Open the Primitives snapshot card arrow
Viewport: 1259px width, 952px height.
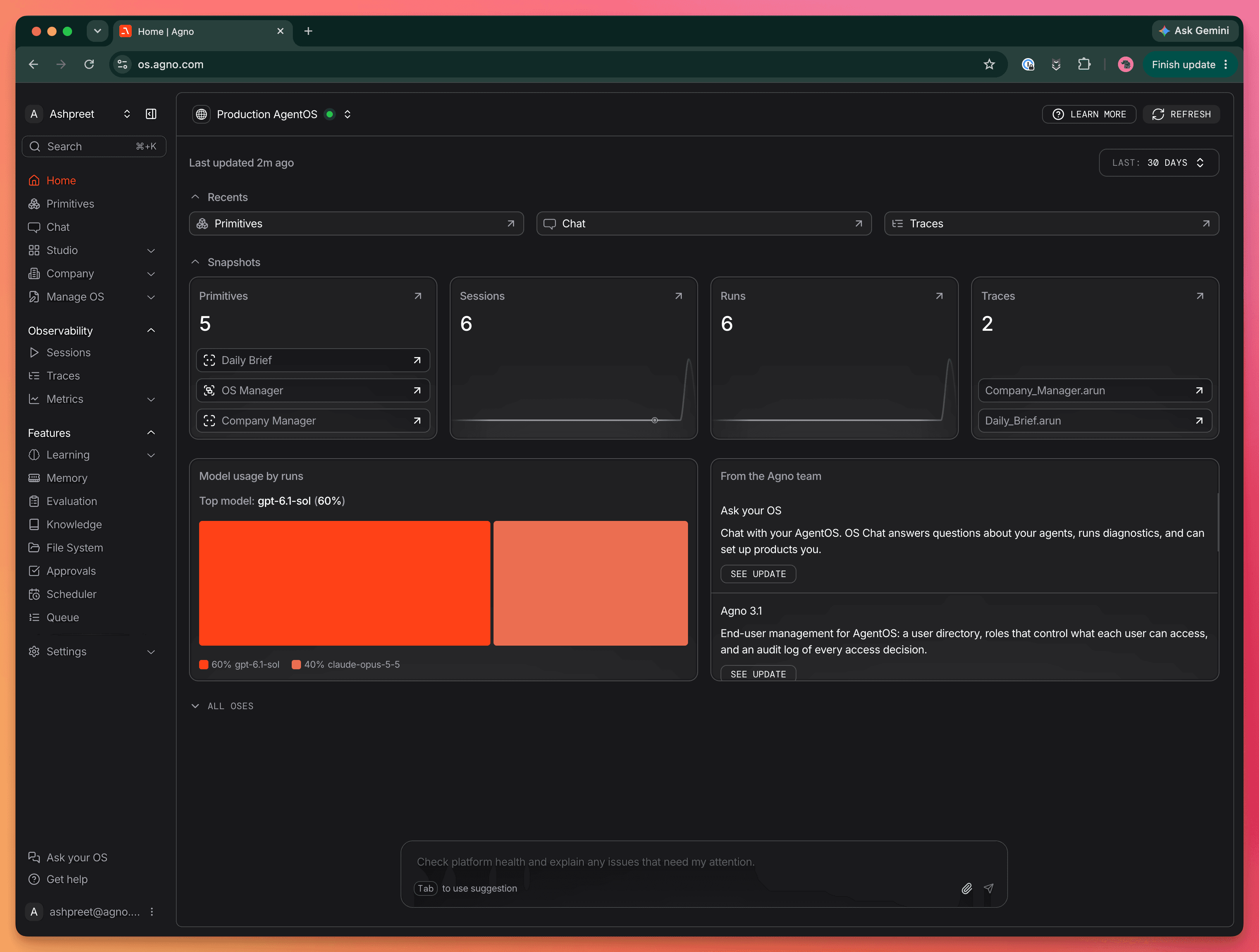418,296
